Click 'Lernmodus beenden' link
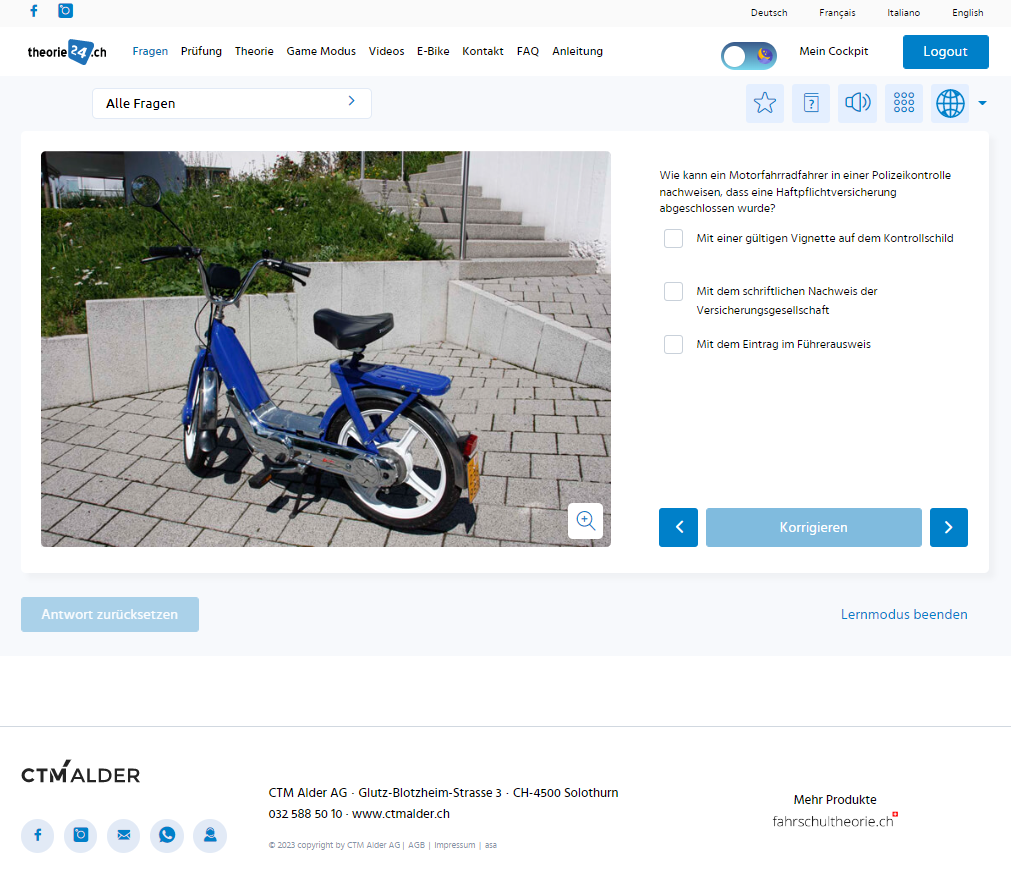The height and width of the screenshot is (873, 1011). [x=904, y=614]
